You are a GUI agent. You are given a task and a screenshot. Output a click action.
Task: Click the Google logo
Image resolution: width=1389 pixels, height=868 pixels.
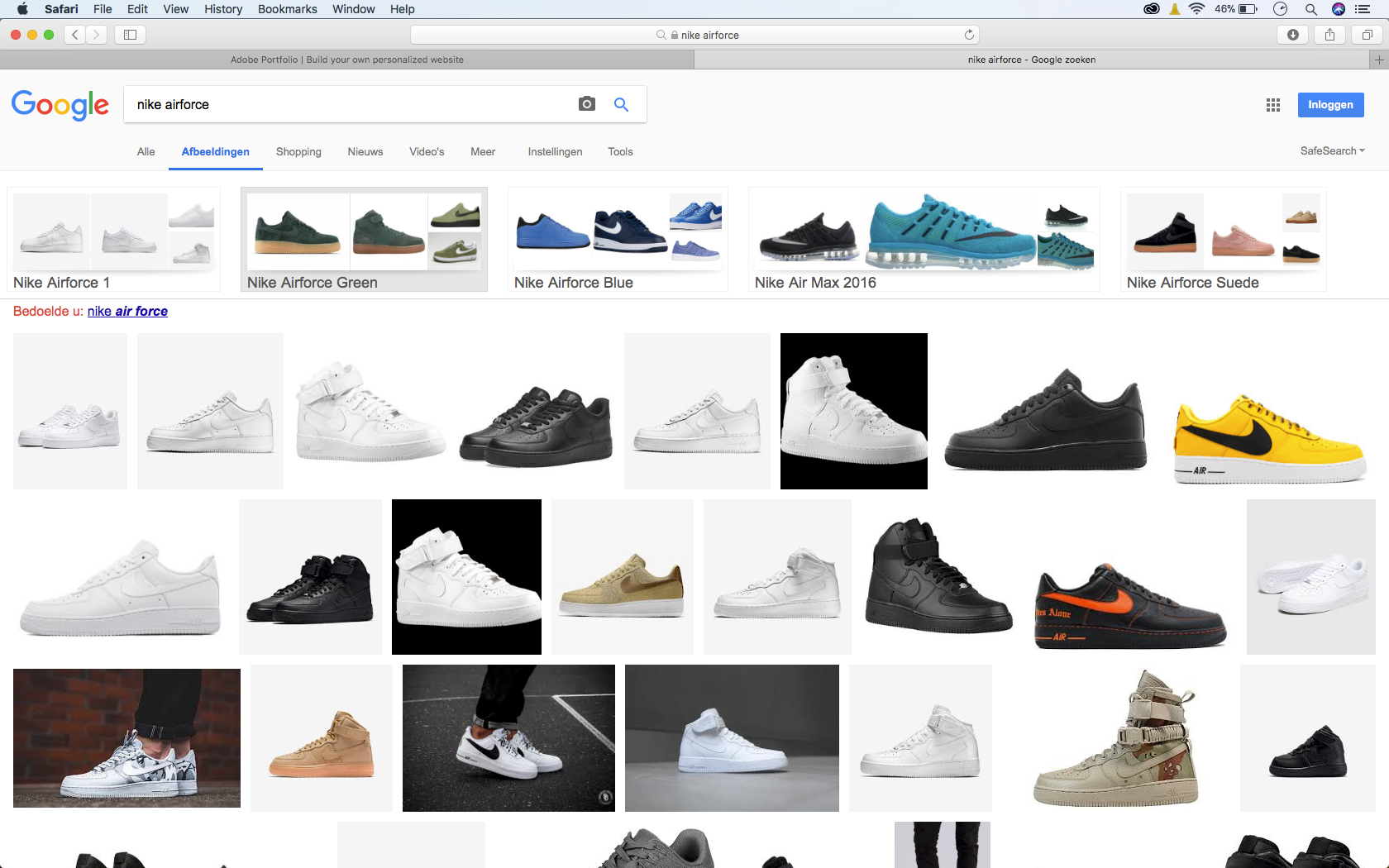click(60, 105)
